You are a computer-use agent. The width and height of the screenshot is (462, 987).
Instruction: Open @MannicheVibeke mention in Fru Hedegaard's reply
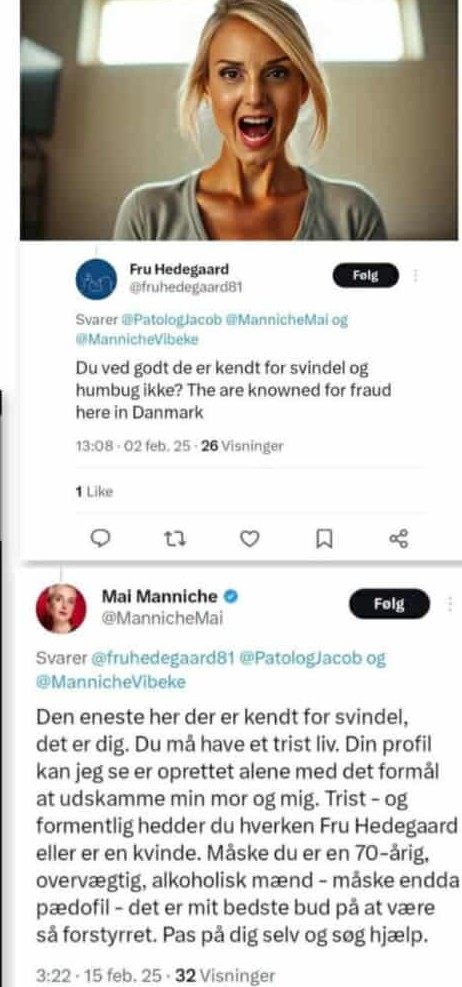tap(137, 340)
